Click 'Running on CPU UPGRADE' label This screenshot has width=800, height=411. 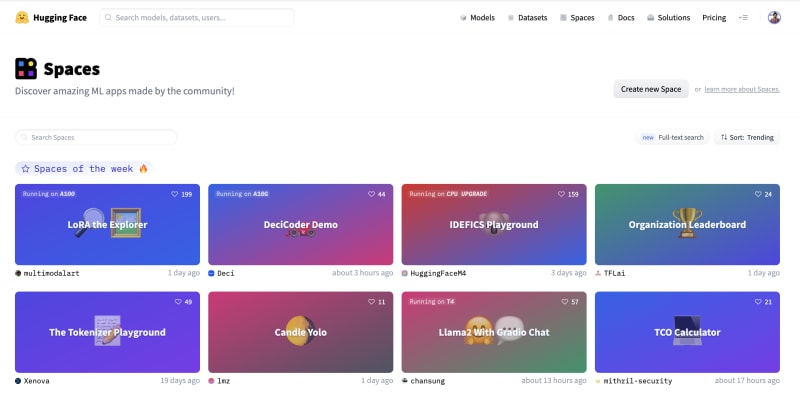448,194
